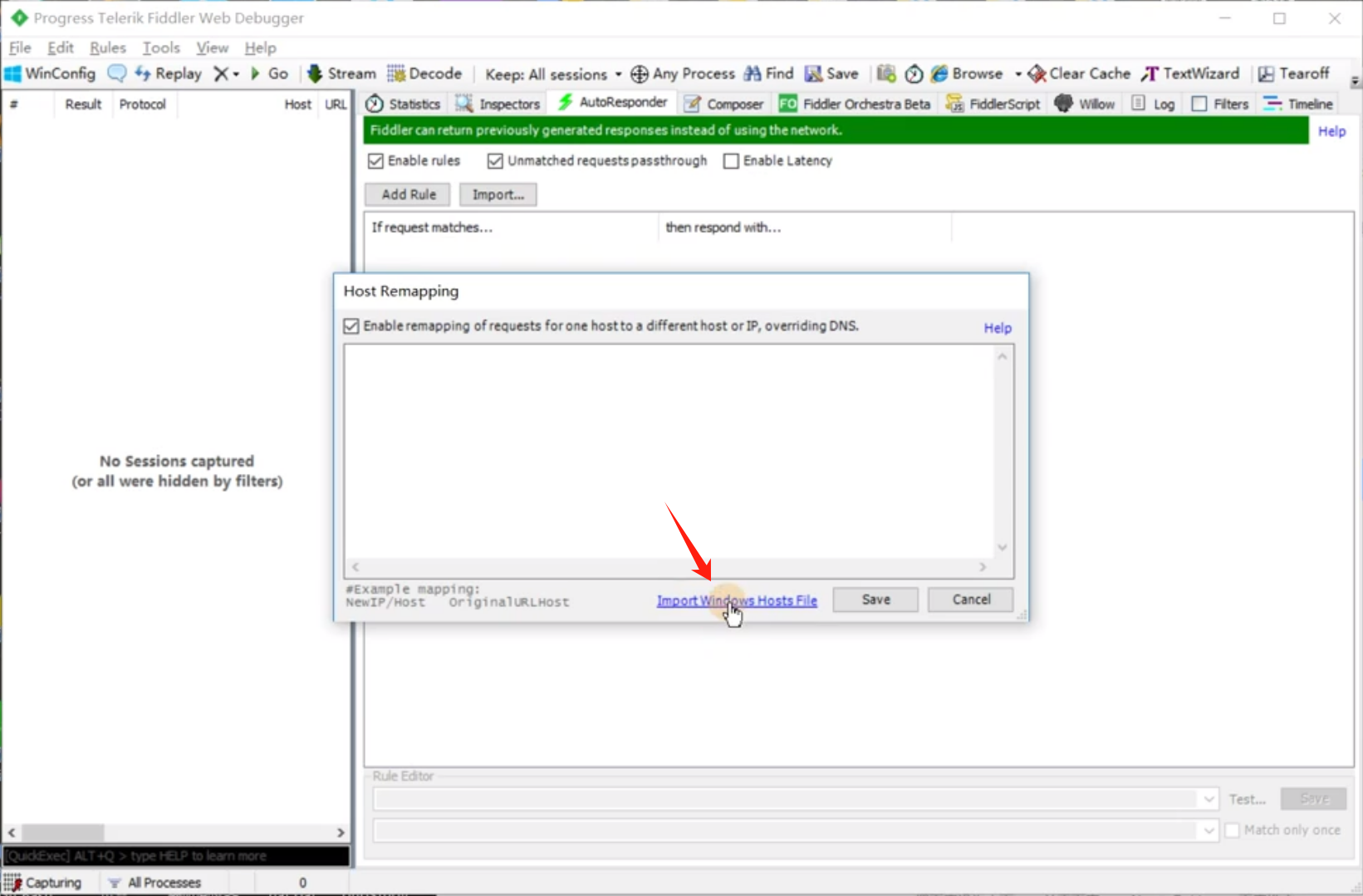Click the Remove sessions X icon
Screen dimensions: 1363x896
click(220, 74)
